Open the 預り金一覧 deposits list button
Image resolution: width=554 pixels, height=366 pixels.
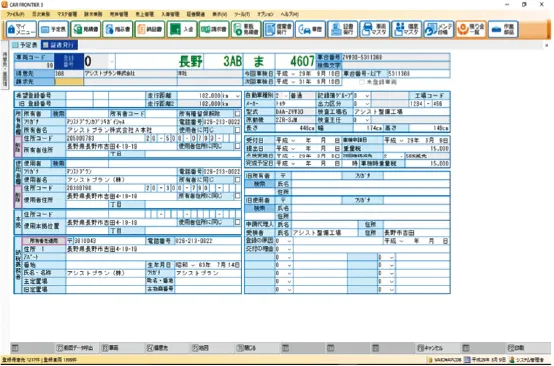[x=471, y=29]
